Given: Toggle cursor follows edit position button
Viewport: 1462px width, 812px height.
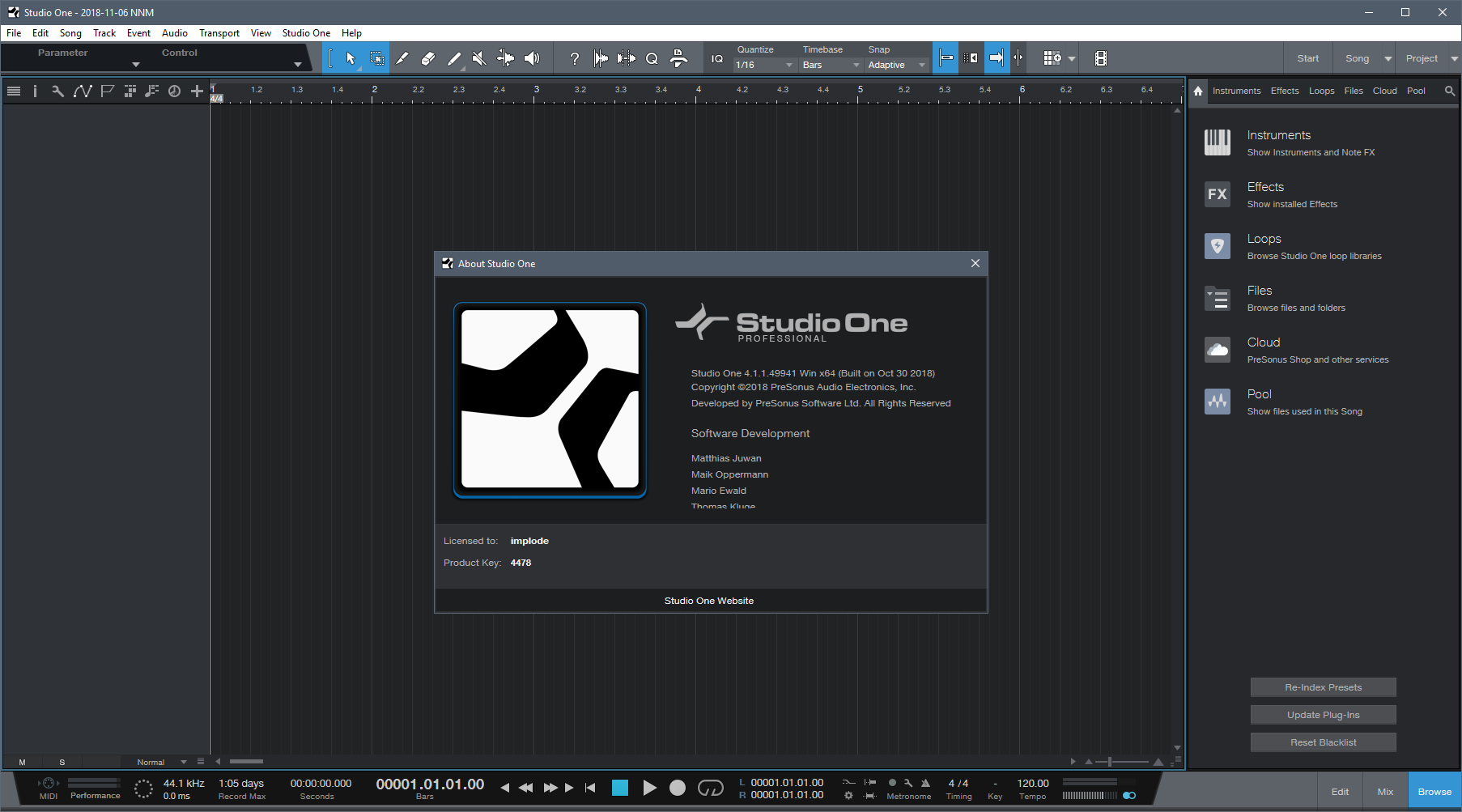Looking at the screenshot, I should [1018, 58].
